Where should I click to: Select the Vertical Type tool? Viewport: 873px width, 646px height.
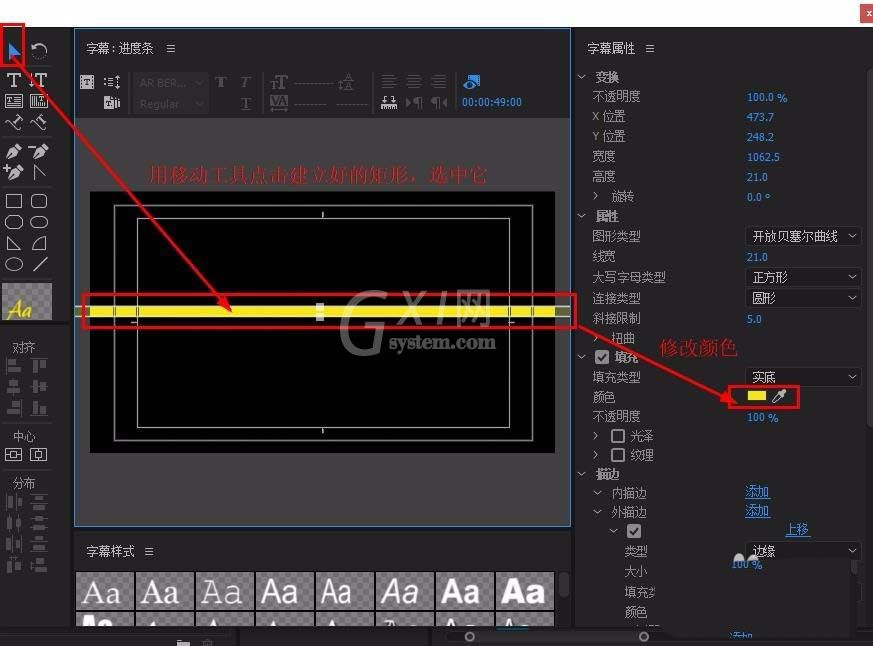[38, 80]
